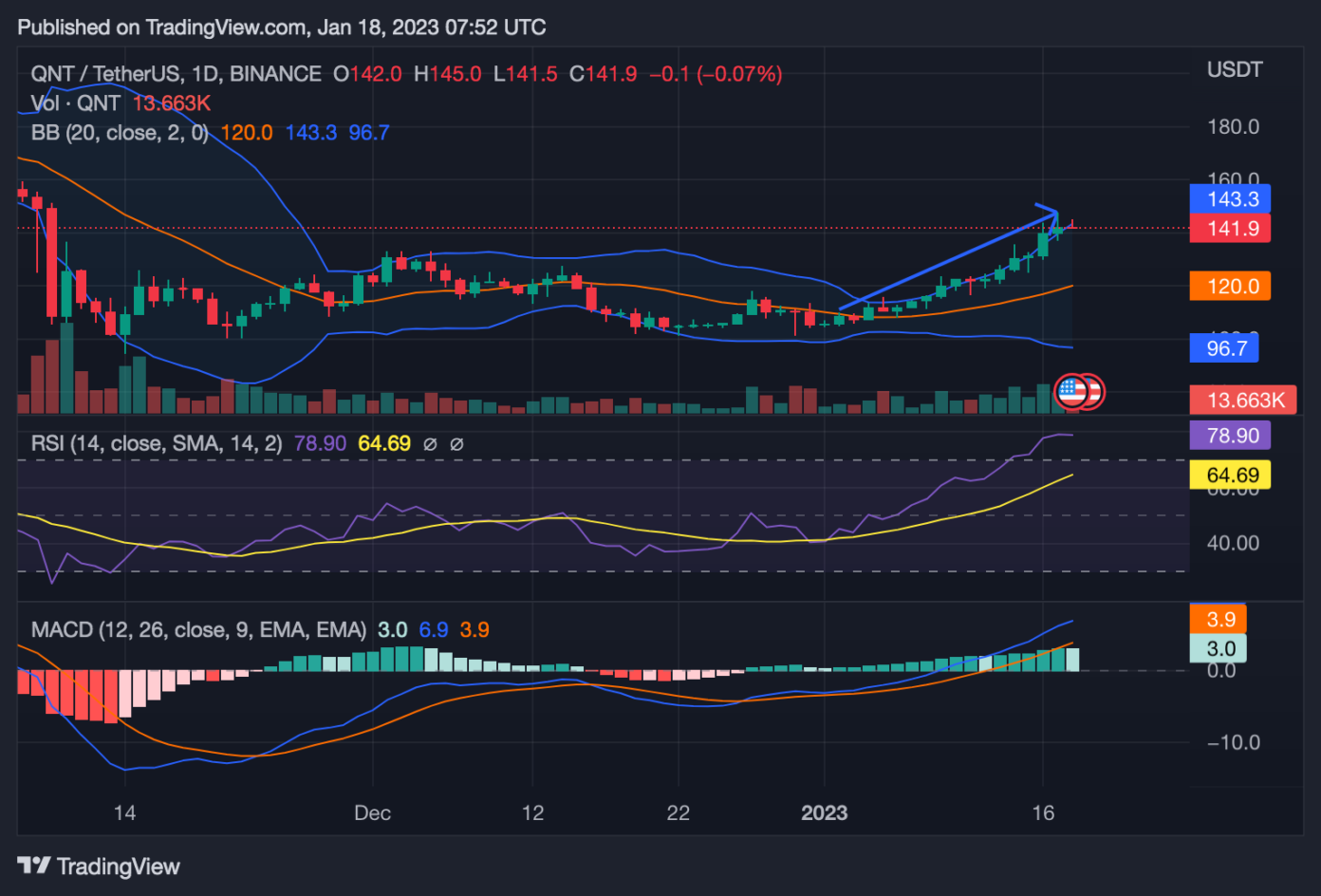Click the purple 78.90 RSI axis label
Image resolution: width=1321 pixels, height=896 pixels.
click(1230, 436)
